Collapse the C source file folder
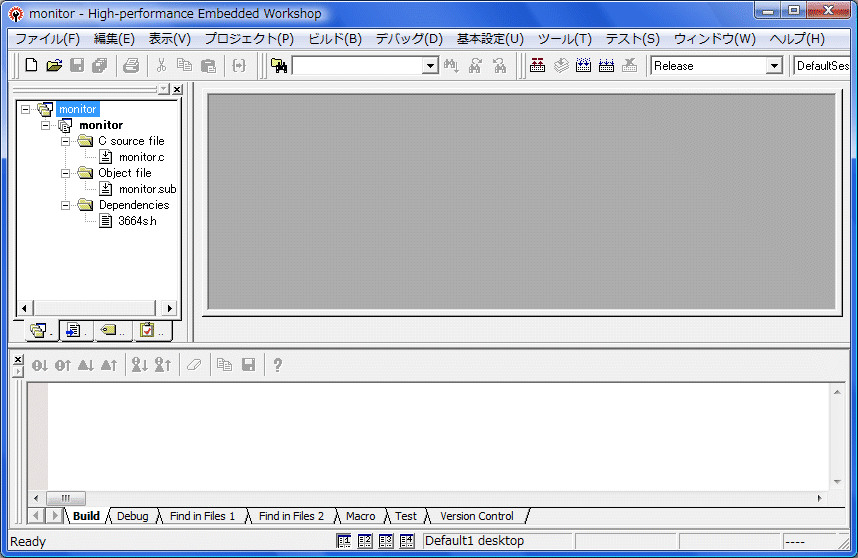The width and height of the screenshot is (858, 558). coord(65,141)
